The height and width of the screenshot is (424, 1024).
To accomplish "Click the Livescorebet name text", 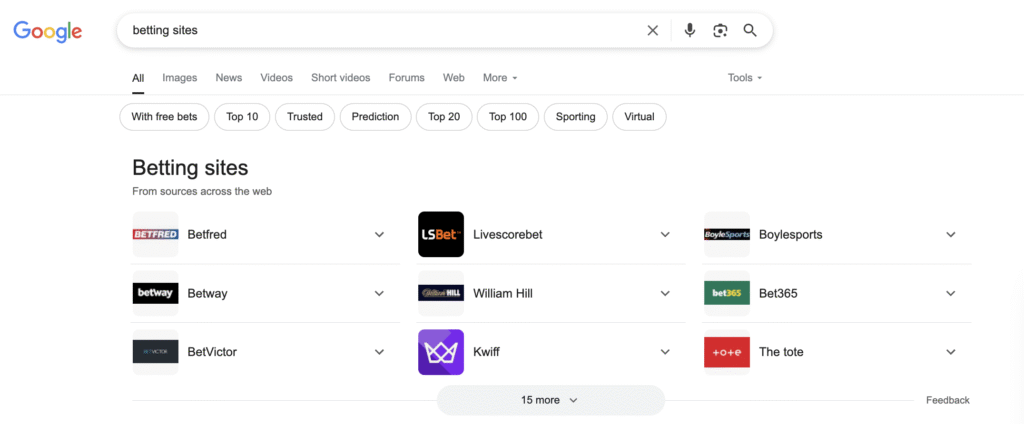I will tap(508, 235).
